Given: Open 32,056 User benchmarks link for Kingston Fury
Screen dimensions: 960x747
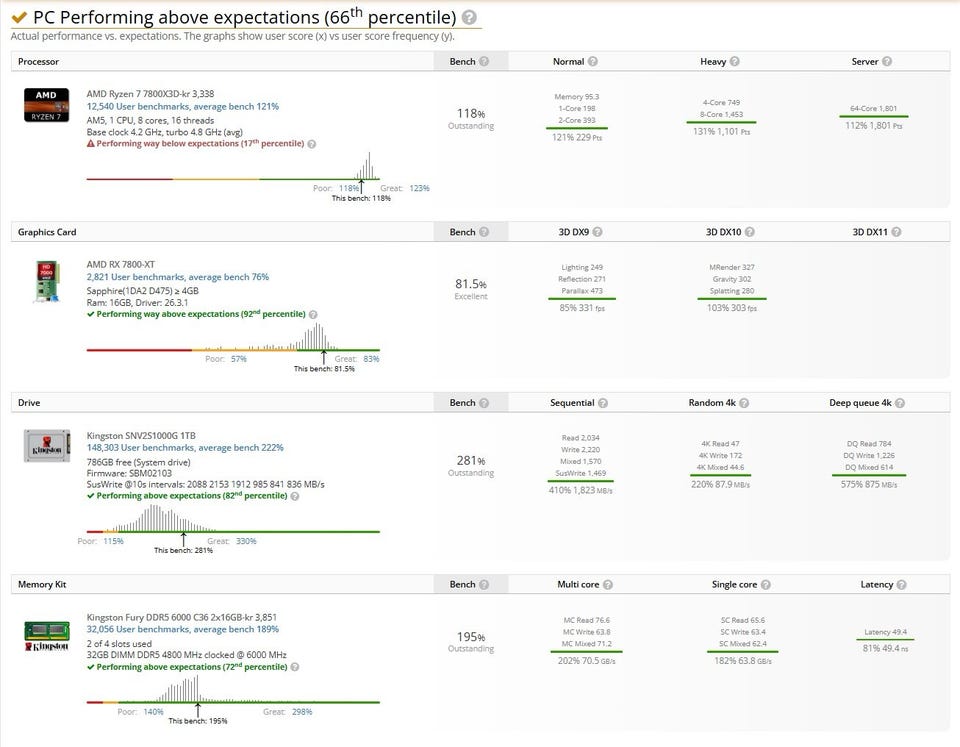Looking at the screenshot, I should (182, 629).
